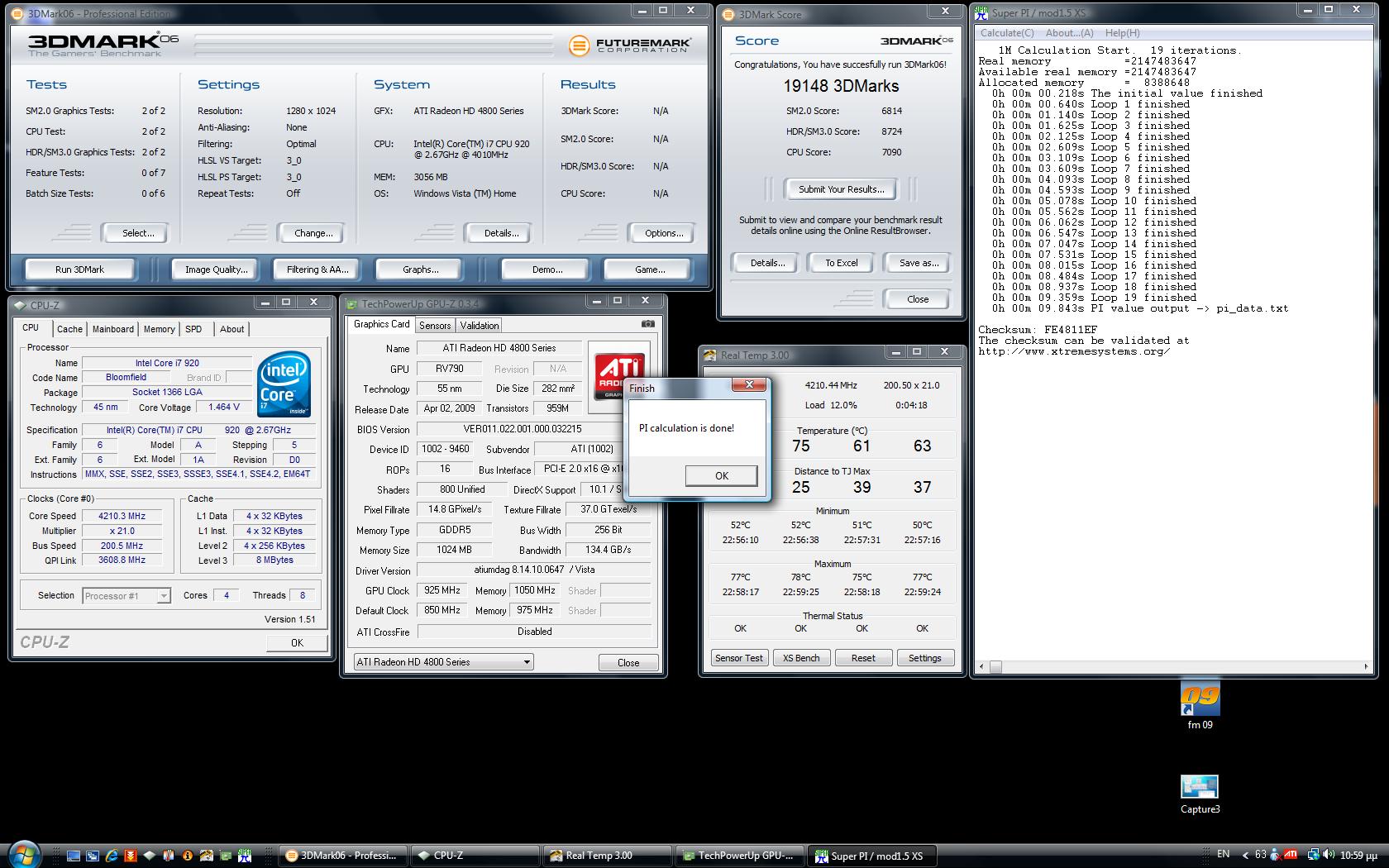Click To Excel button
This screenshot has width=1389, height=868.
(x=841, y=263)
